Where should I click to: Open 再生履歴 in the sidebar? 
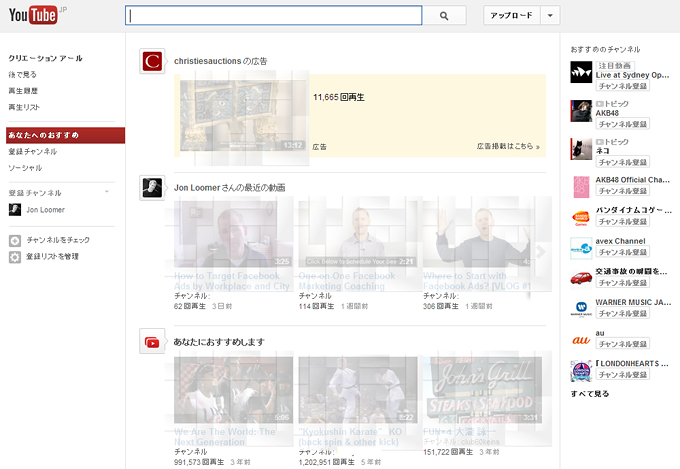[23, 91]
